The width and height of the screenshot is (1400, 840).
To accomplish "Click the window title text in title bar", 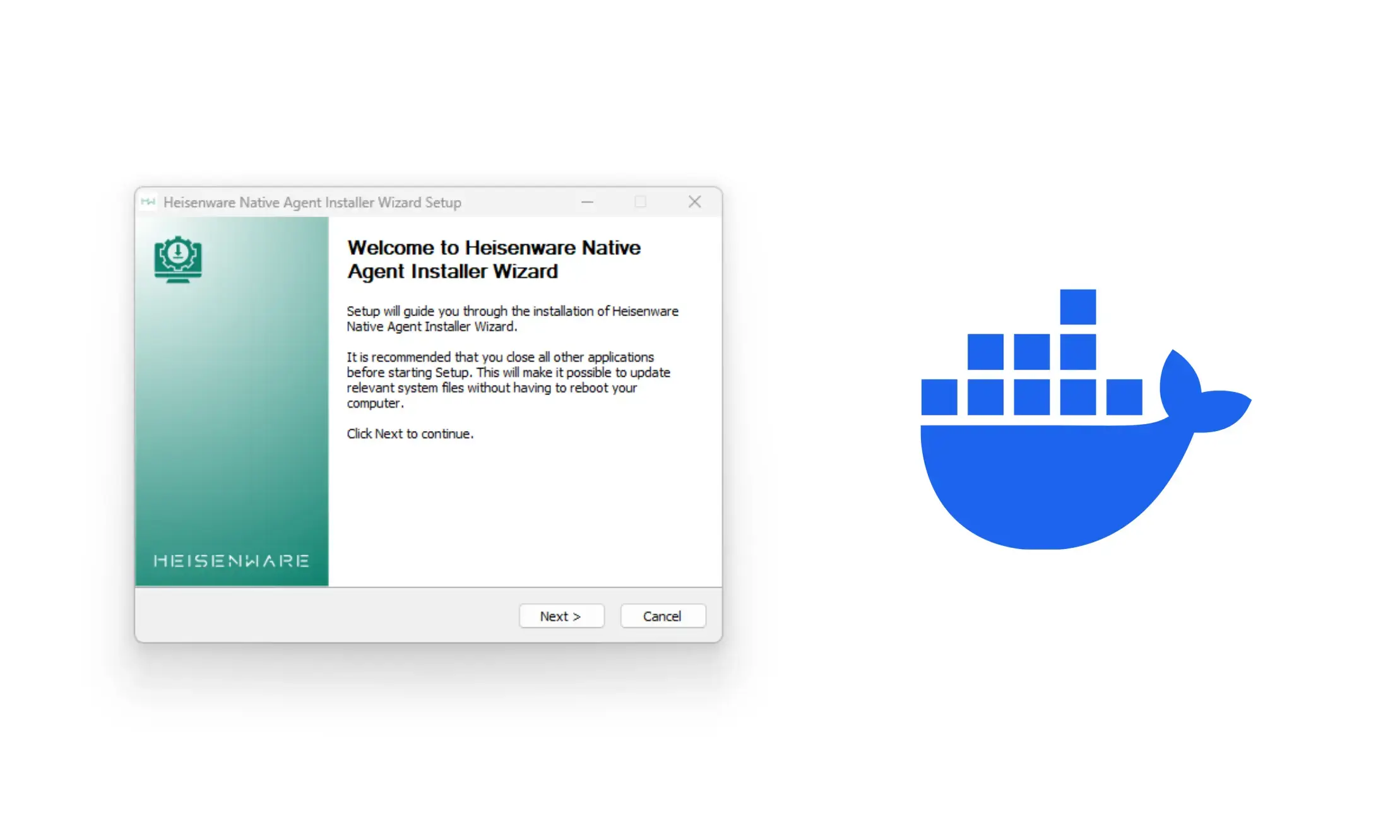I will click(312, 203).
